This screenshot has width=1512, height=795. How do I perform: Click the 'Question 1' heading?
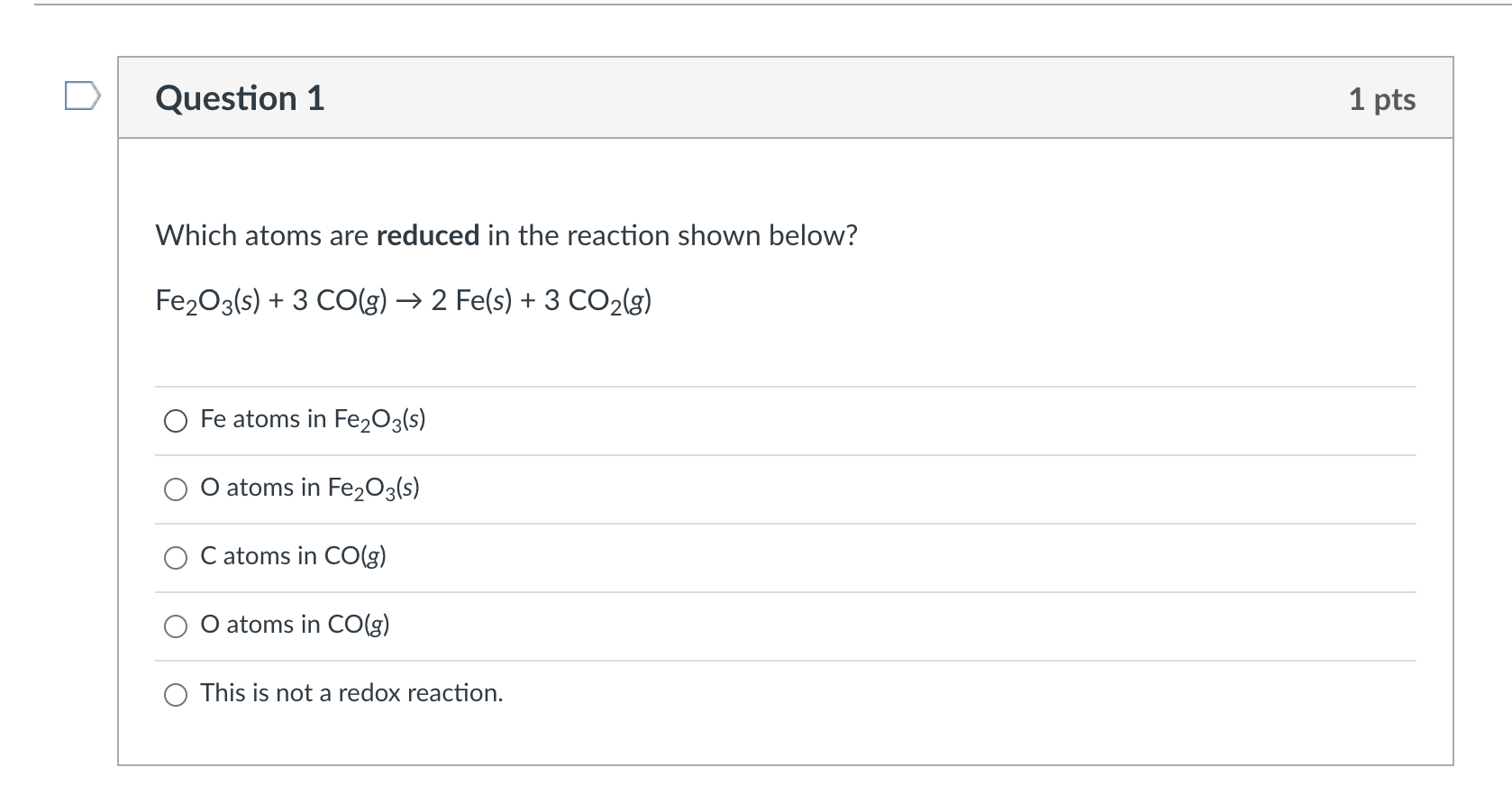240,98
